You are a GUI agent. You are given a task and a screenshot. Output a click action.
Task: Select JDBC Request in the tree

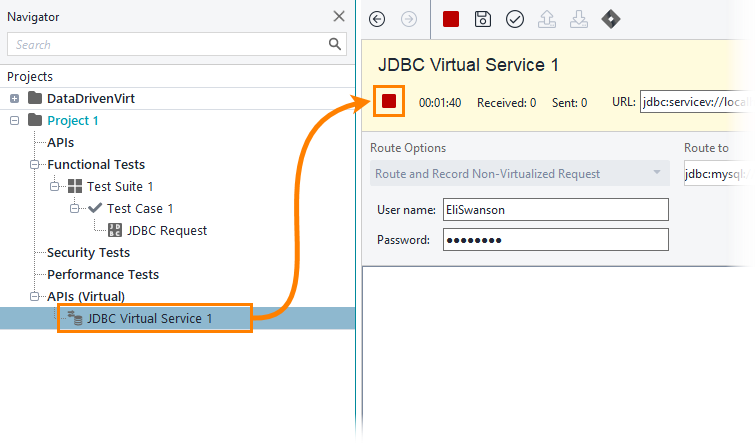tap(167, 230)
